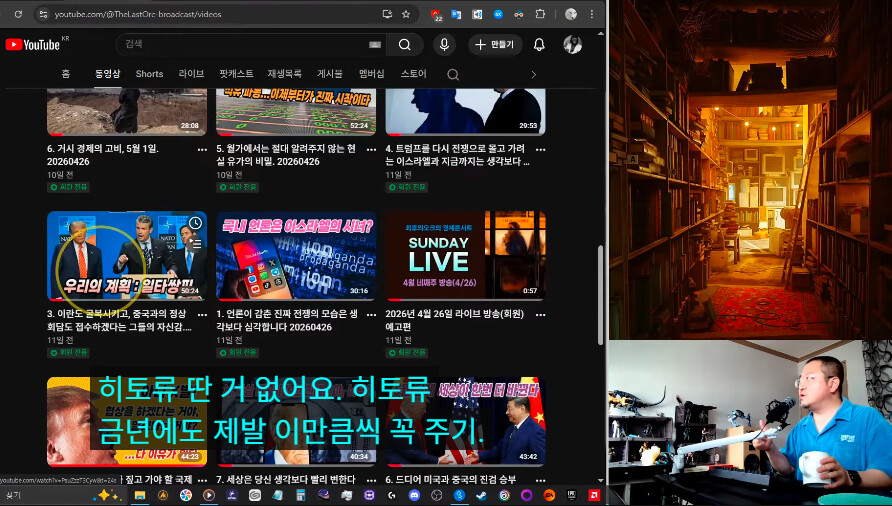Open site information icon in address bar

43,14
